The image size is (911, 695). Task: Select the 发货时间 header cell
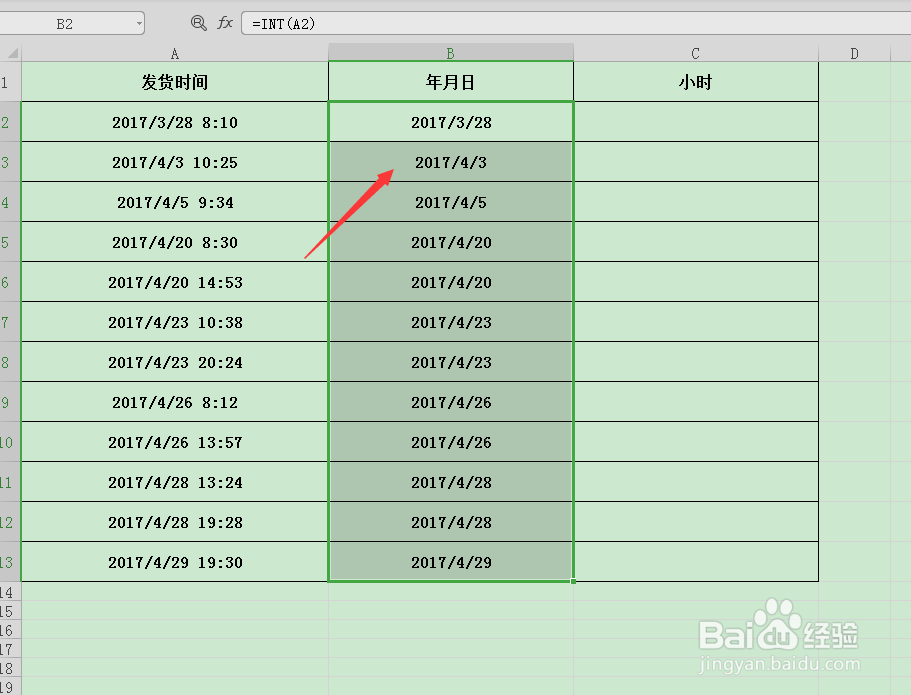[x=175, y=82]
